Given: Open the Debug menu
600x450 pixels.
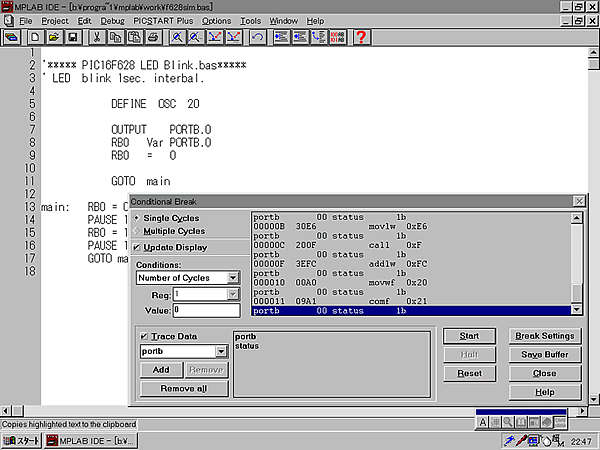Looking at the screenshot, I should click(113, 20).
